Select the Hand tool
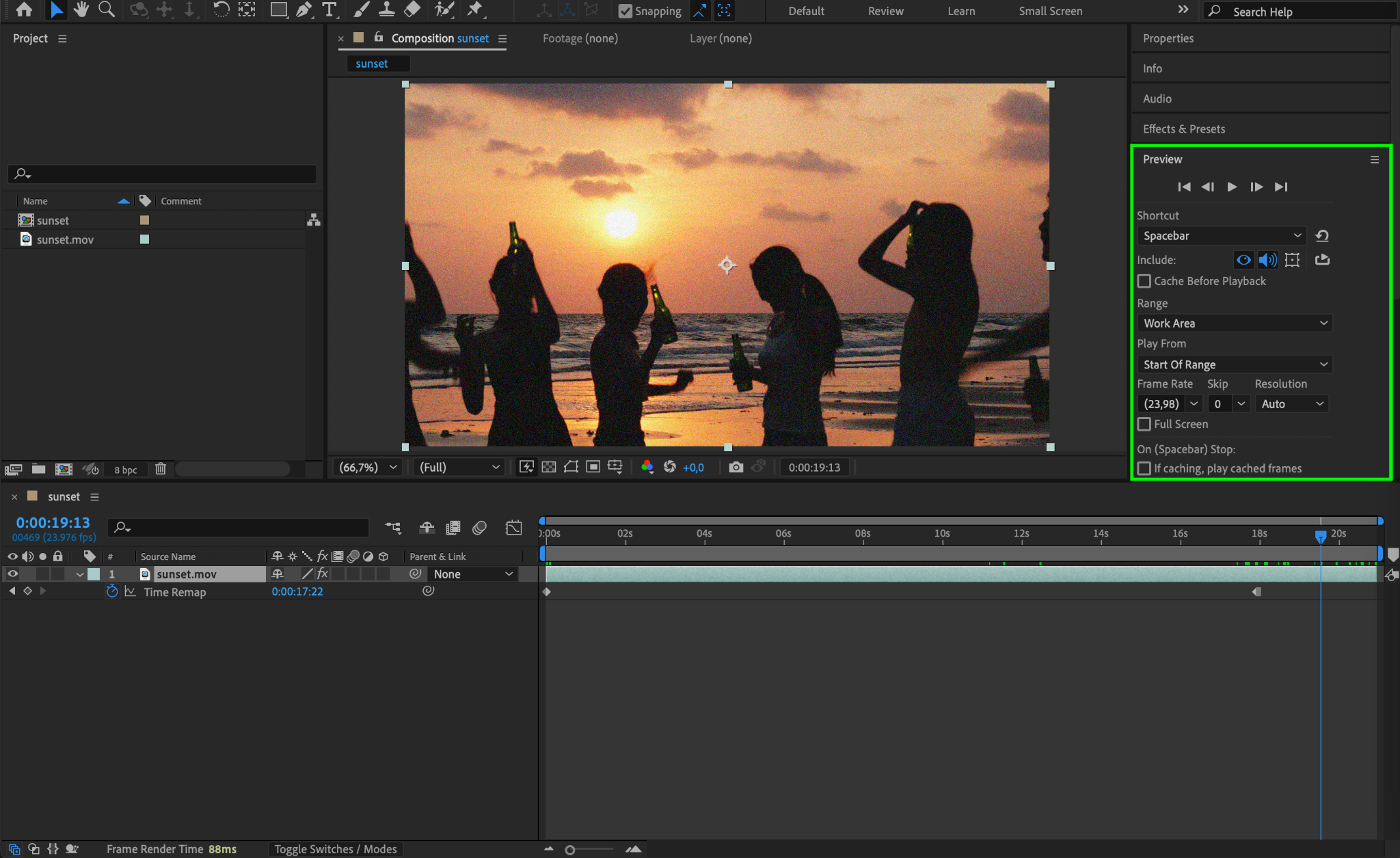This screenshot has width=1400, height=858. (x=81, y=10)
